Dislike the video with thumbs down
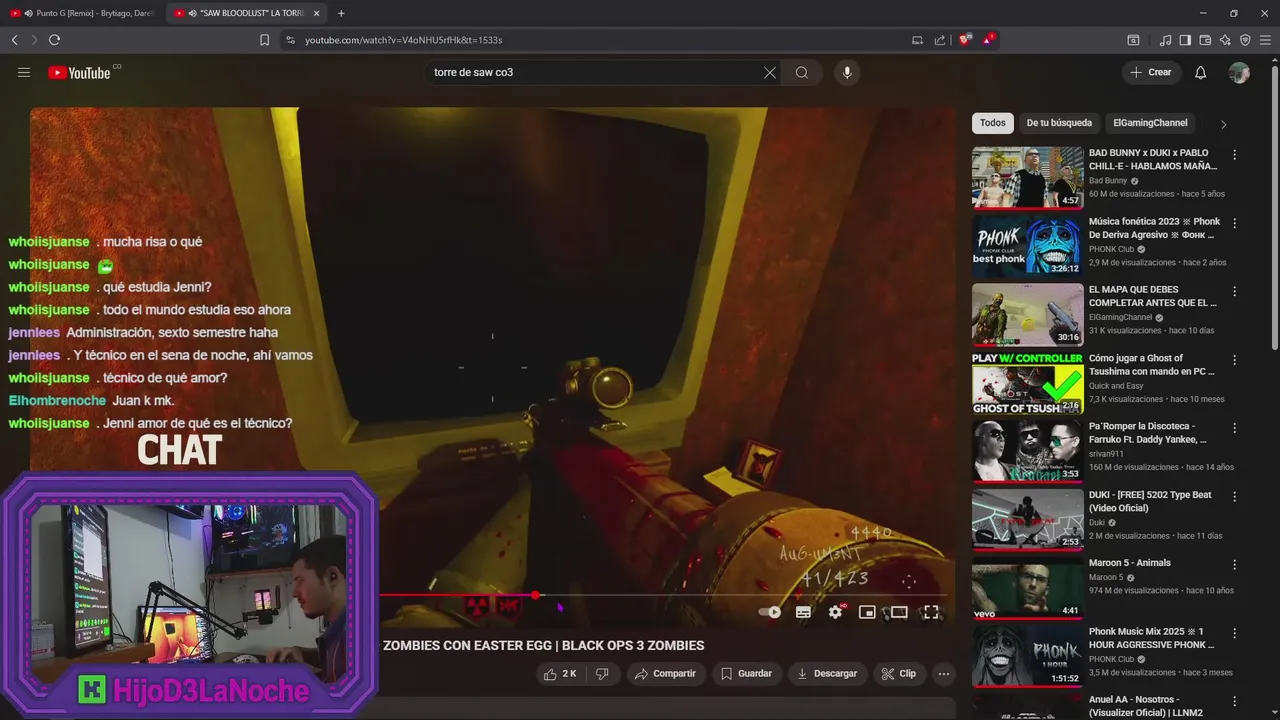This screenshot has height=720, width=1280. pos(602,674)
